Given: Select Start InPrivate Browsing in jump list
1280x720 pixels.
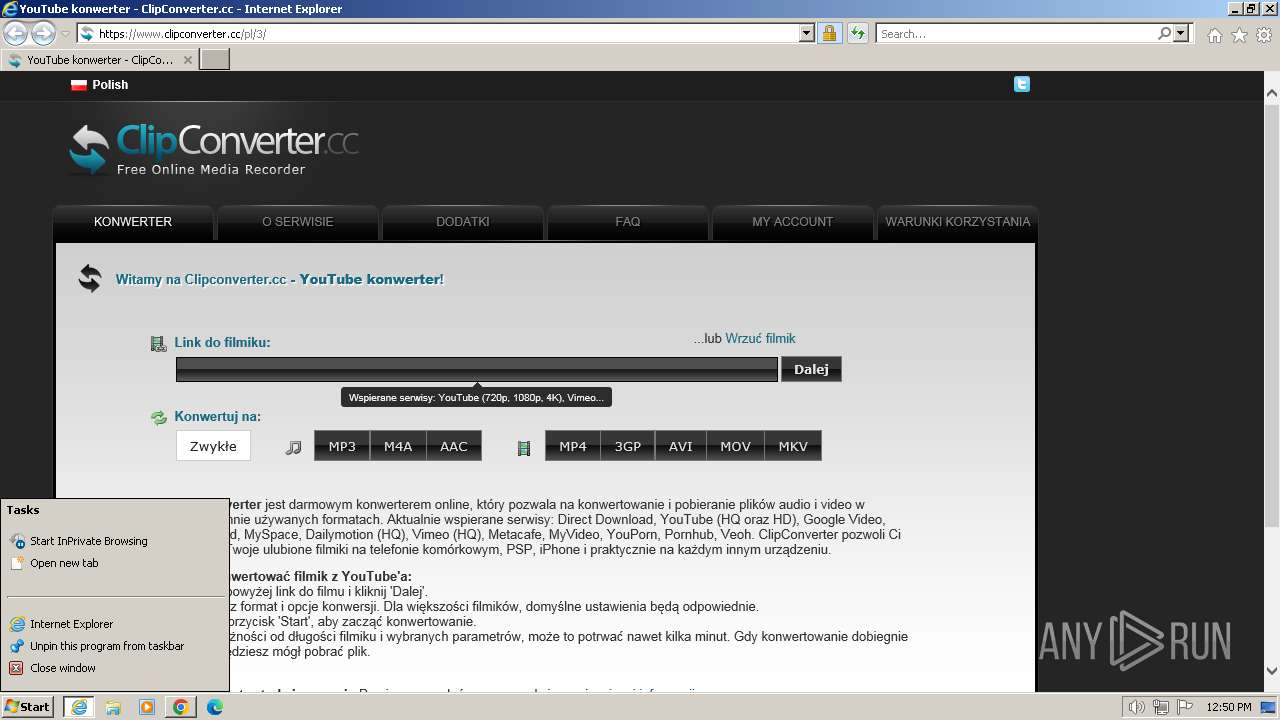Looking at the screenshot, I should [115, 541].
